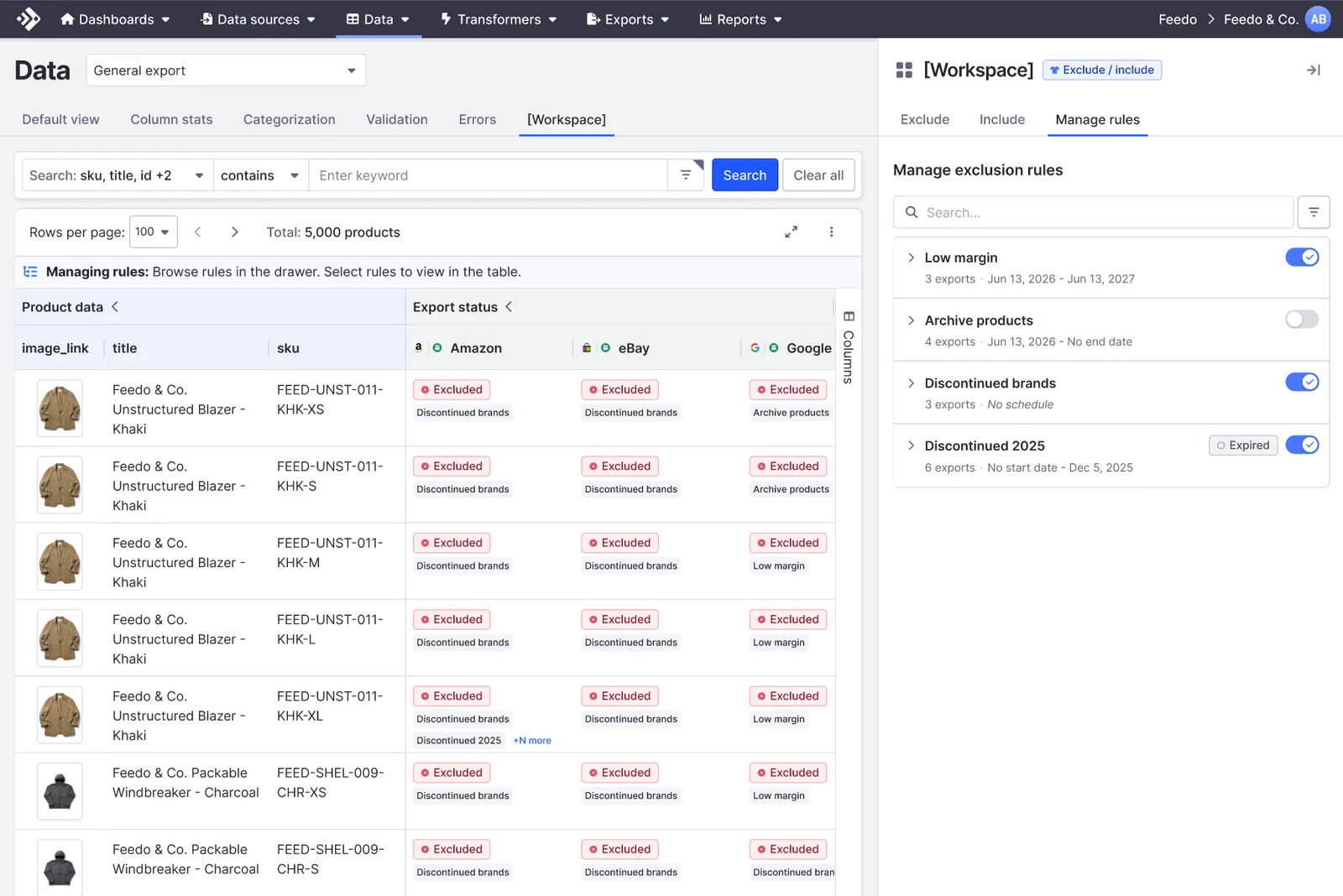Enable the Archive products rule
1343x896 pixels.
point(1302,320)
